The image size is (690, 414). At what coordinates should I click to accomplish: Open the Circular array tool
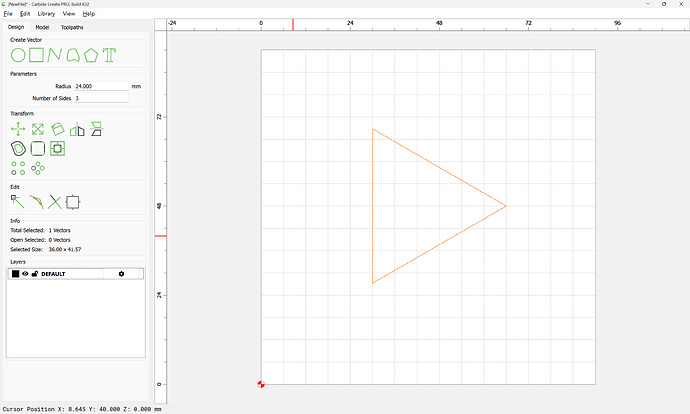38,168
